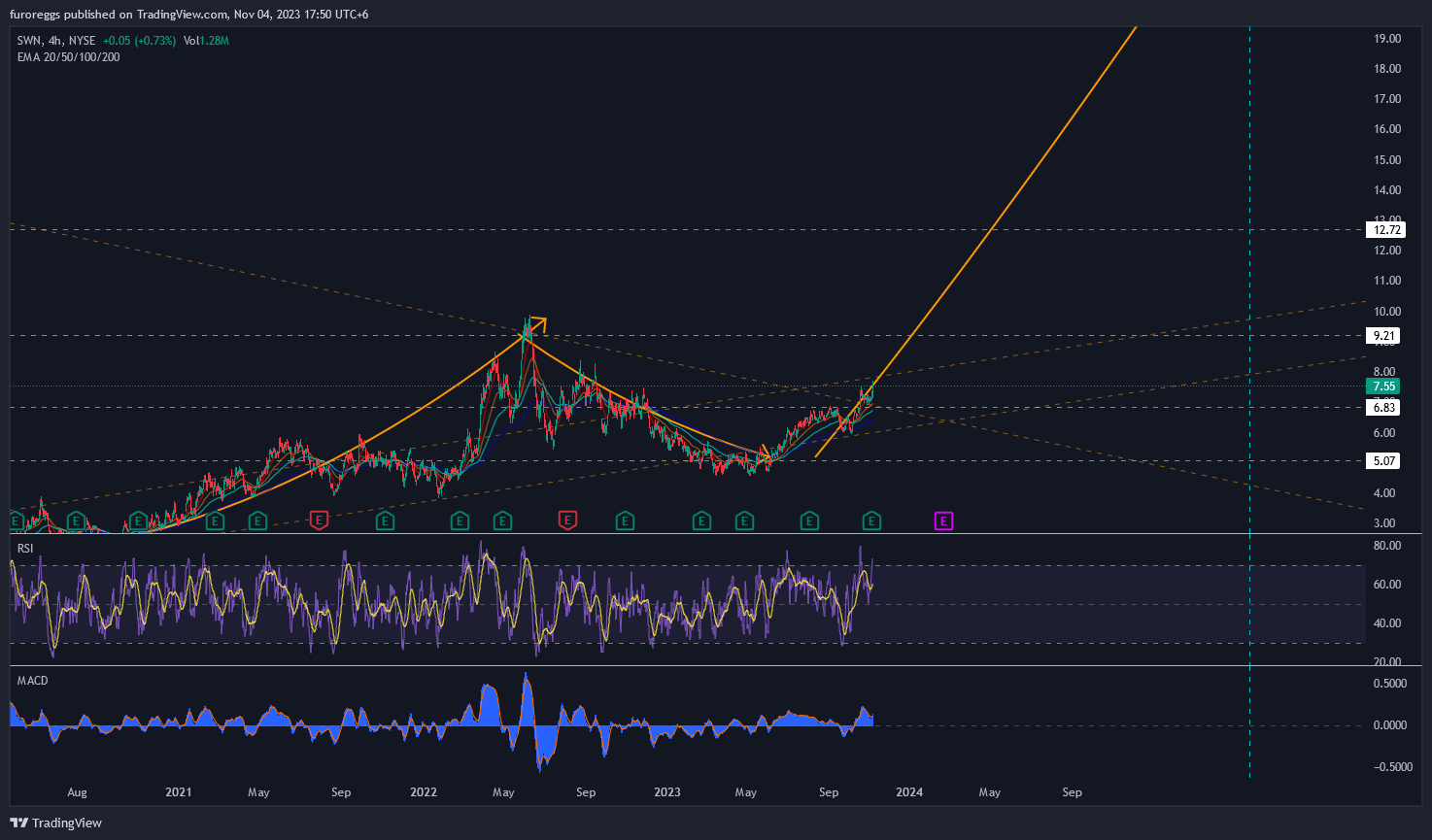Click the green earnings marker above May 2023
The width and height of the screenshot is (1432, 840).
tap(744, 521)
